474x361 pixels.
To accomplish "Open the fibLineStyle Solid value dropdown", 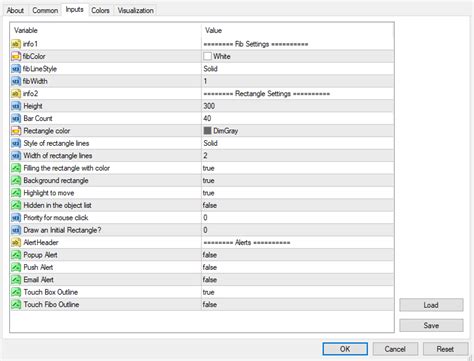I will (298, 69).
